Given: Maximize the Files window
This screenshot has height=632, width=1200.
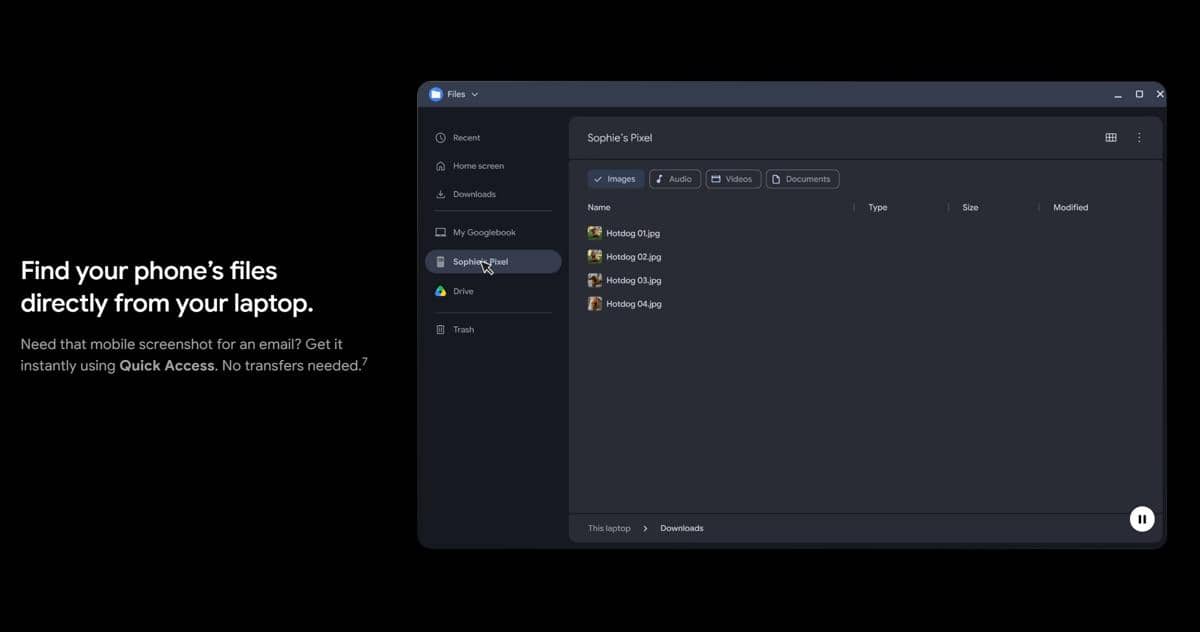Looking at the screenshot, I should tap(1139, 94).
